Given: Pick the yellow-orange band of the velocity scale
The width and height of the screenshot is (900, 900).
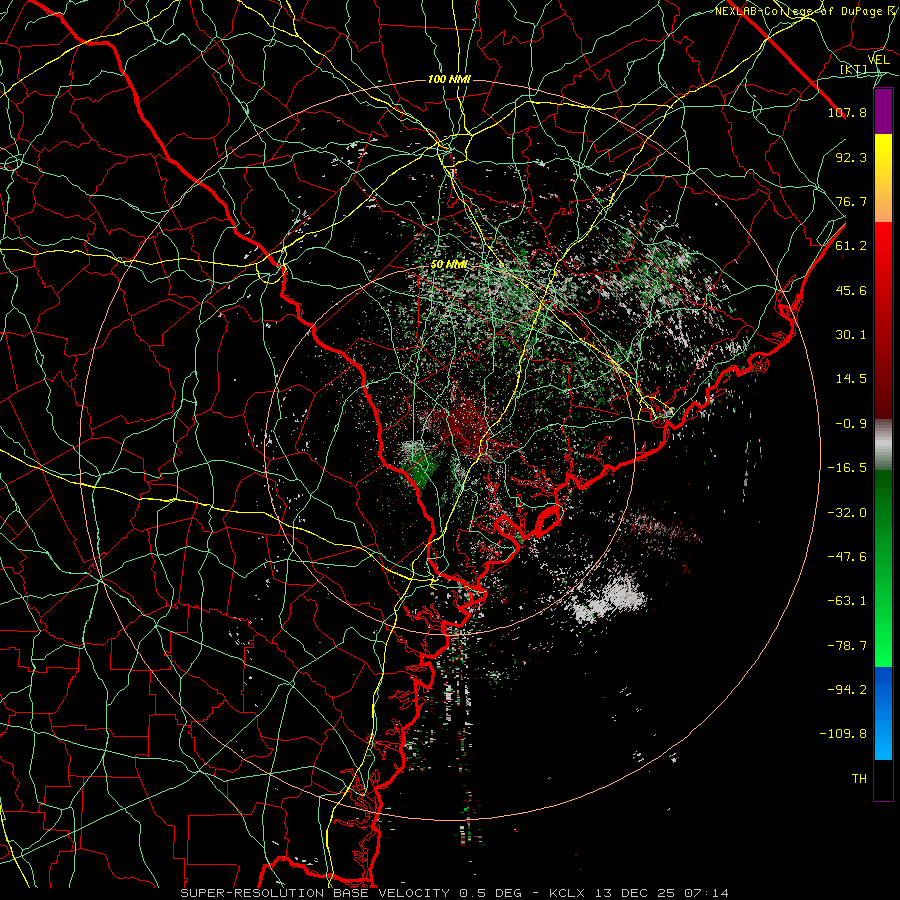Looking at the screenshot, I should [x=883, y=178].
